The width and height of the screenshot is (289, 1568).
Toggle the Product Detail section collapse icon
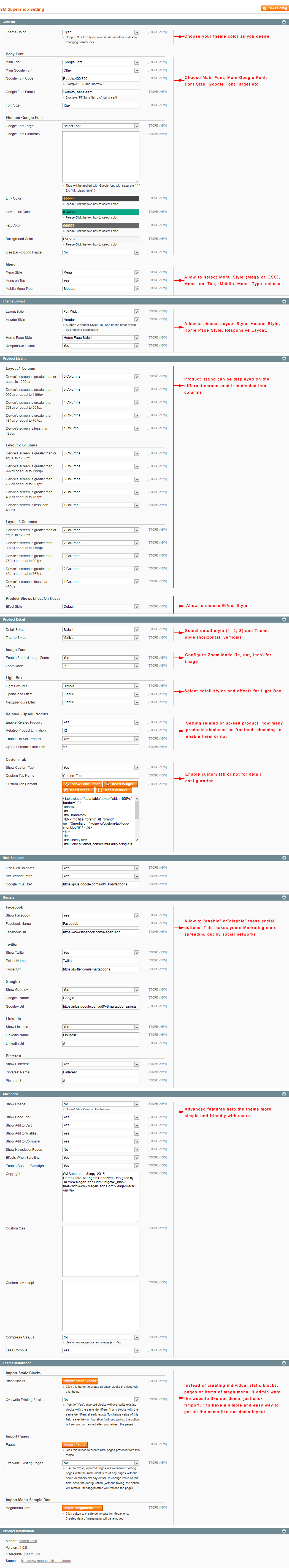click(x=284, y=620)
